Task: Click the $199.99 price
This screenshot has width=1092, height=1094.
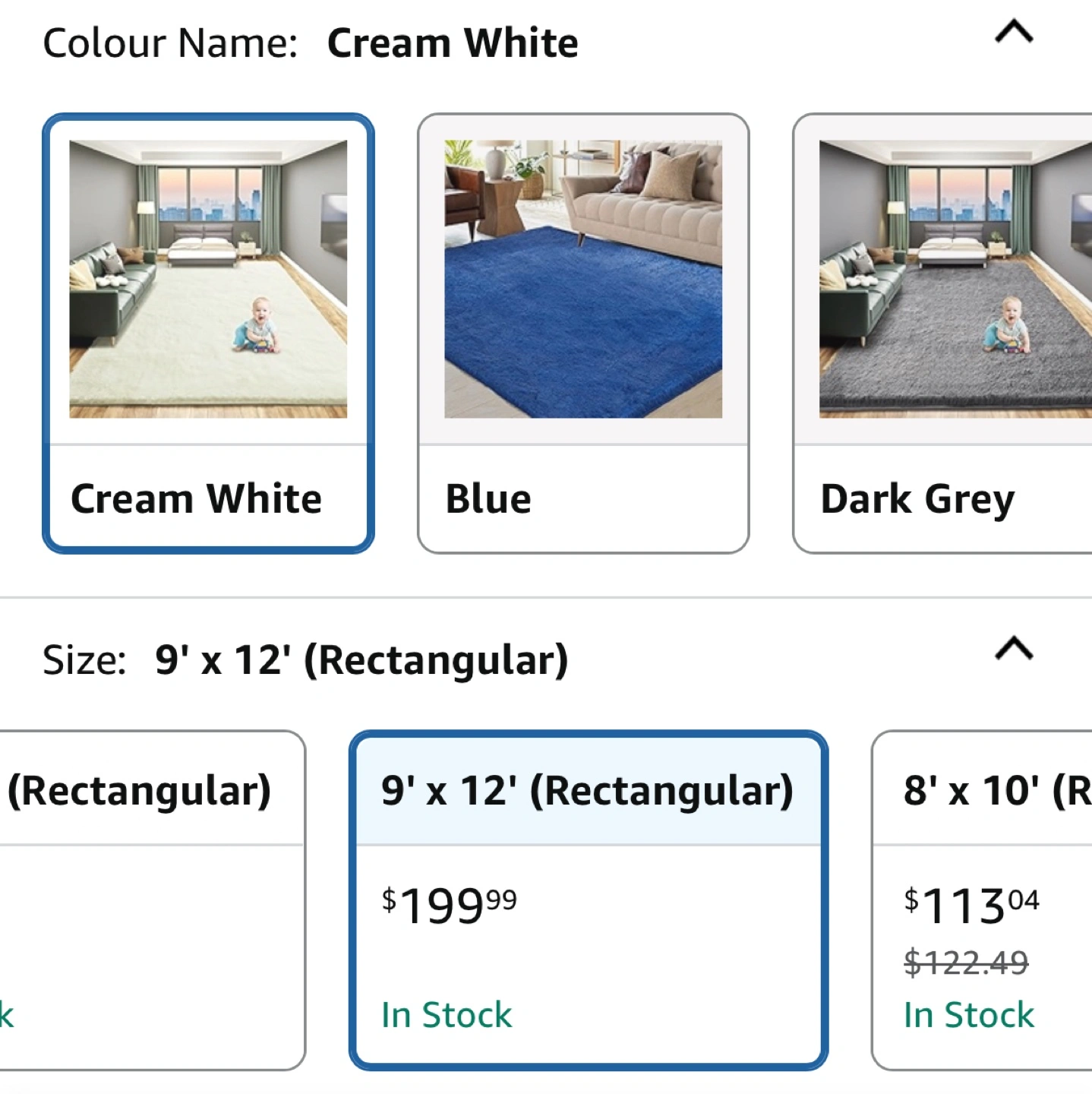Action: pos(449,905)
